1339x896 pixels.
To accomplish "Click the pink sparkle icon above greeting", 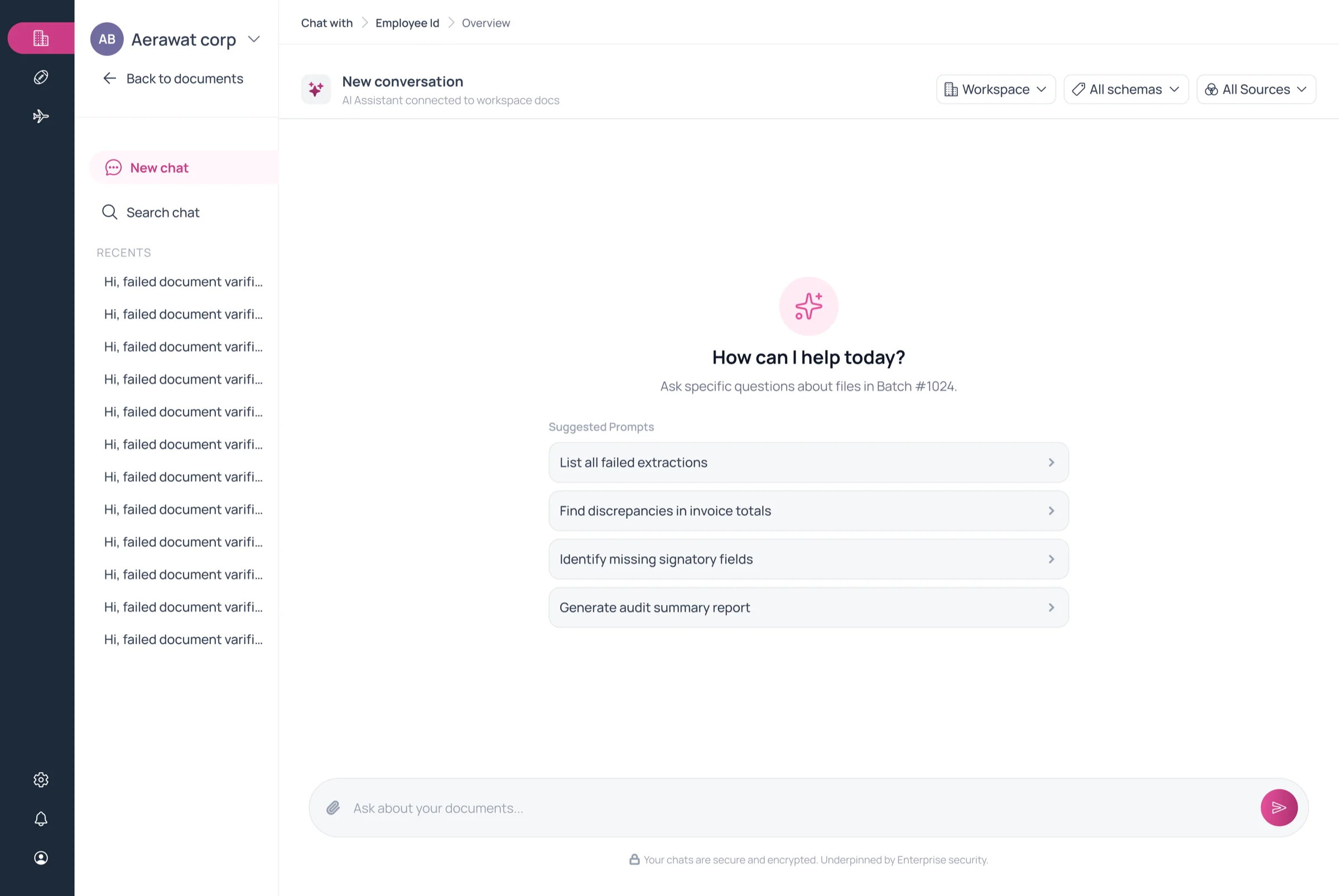I will click(x=808, y=306).
